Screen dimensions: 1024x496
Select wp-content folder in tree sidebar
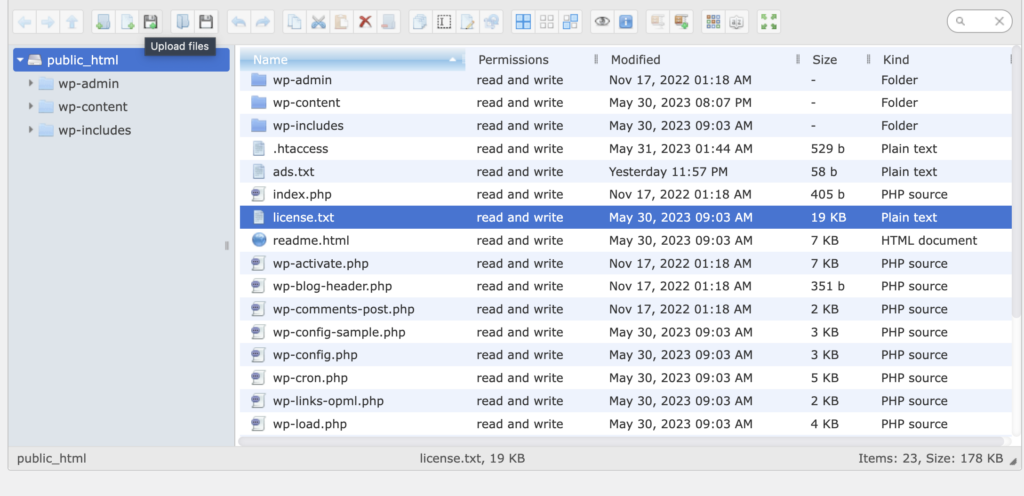[93, 106]
